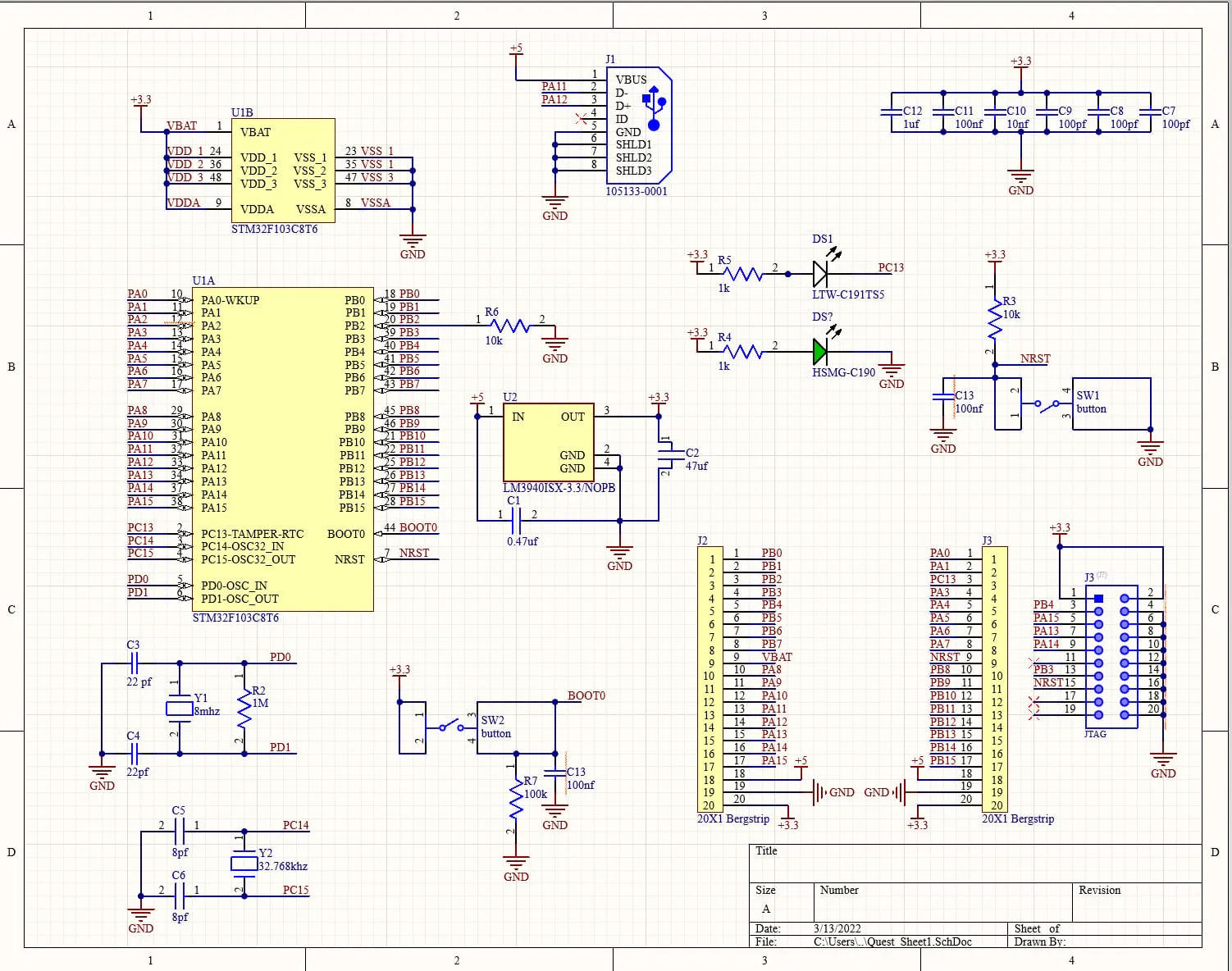The height and width of the screenshot is (971, 1232).
Task: Click the Title field in title block
Action: 976,864
